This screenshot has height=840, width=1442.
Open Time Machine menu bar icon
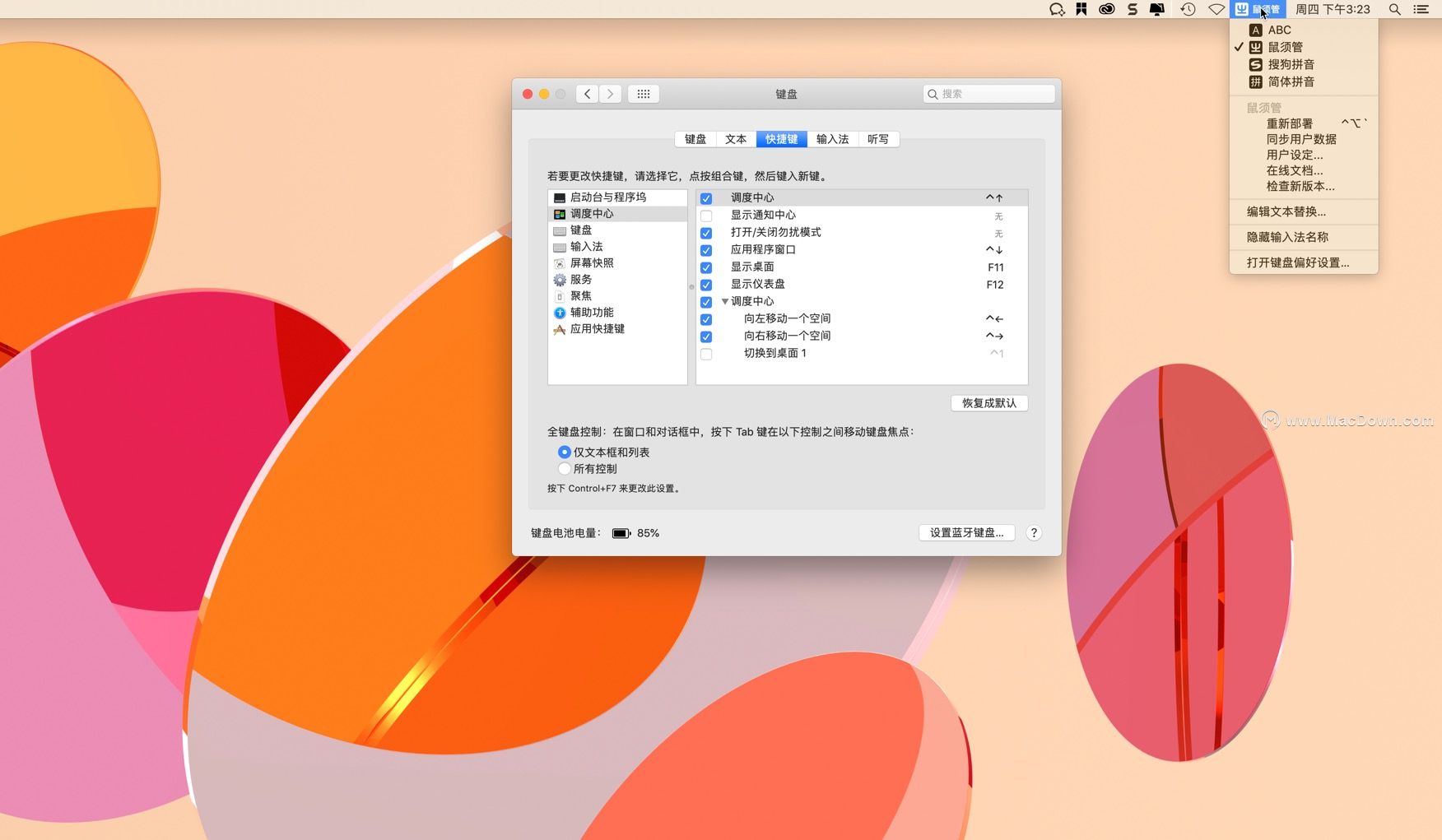[x=1187, y=9]
